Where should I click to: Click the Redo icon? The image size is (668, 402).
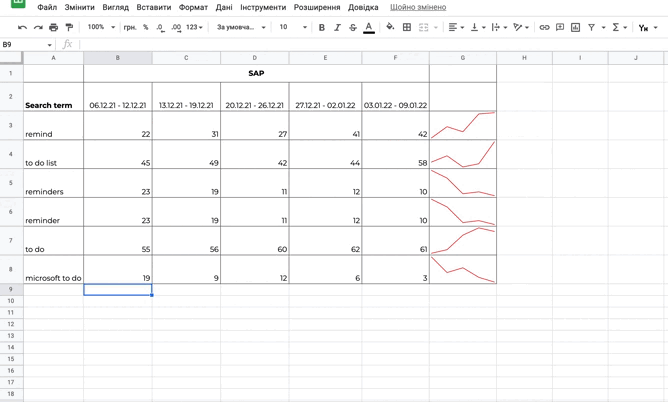point(38,27)
